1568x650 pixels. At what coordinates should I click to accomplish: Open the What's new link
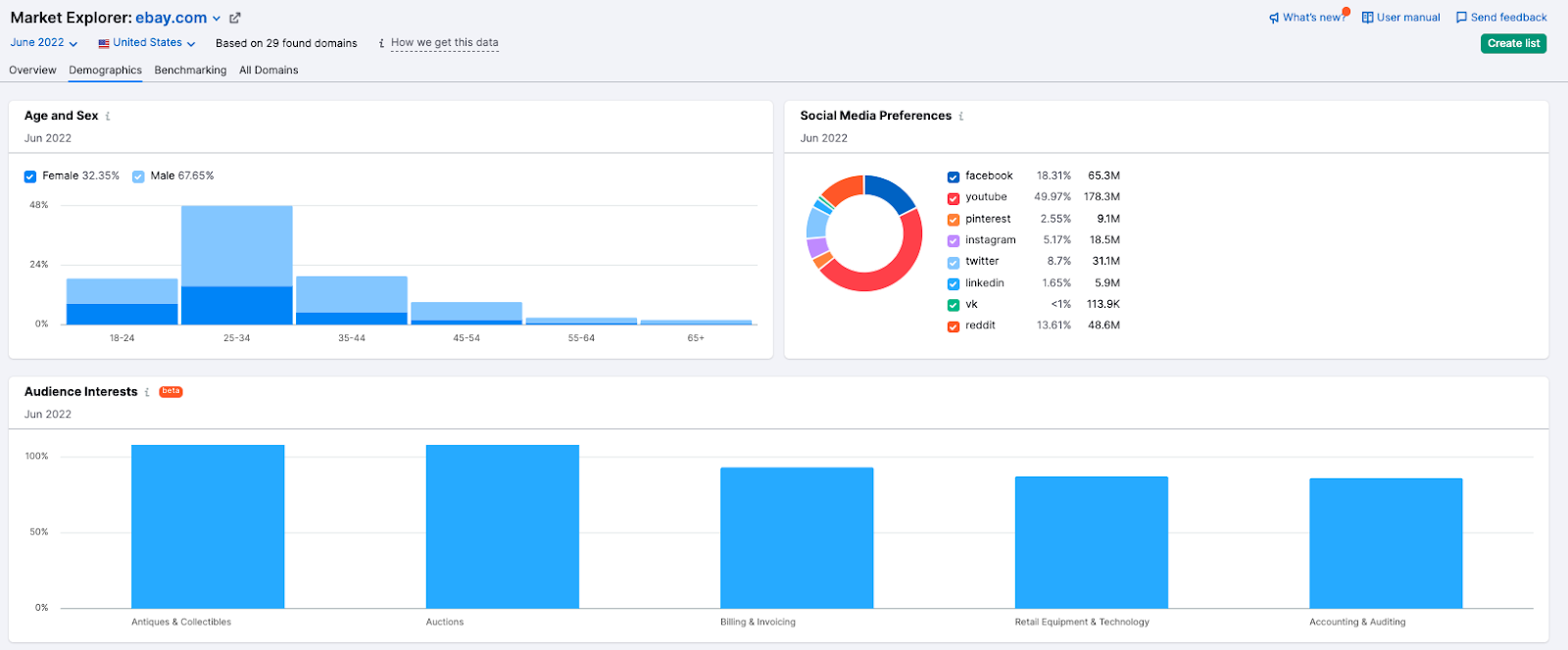coord(1312,18)
